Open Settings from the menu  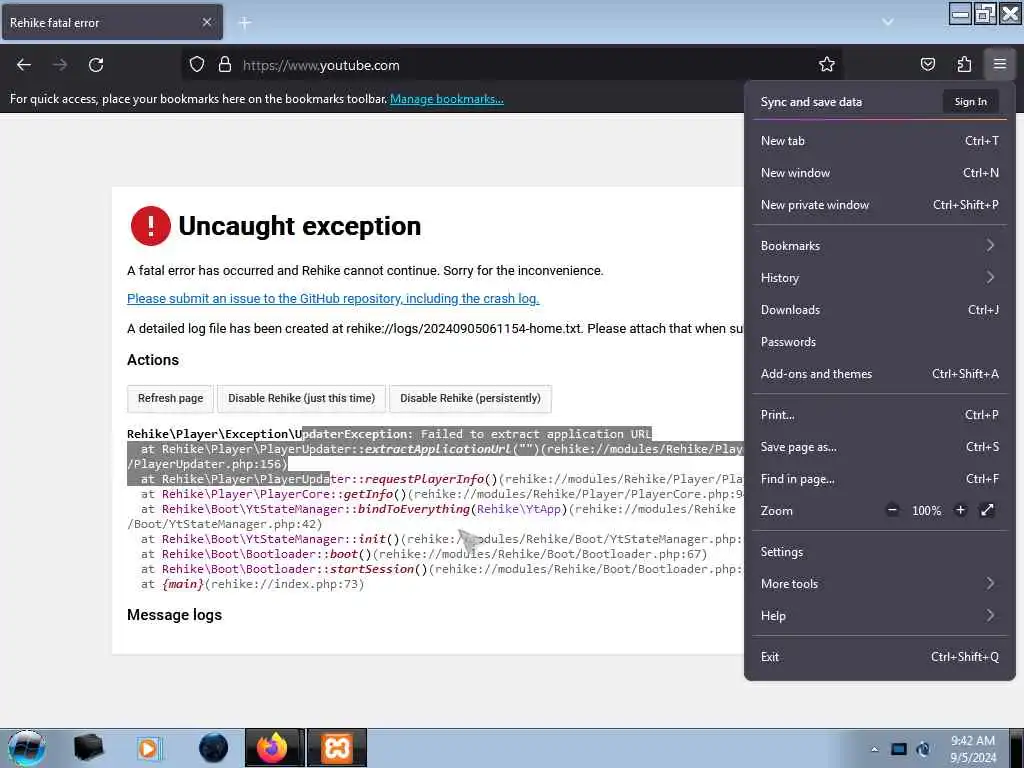(880, 552)
